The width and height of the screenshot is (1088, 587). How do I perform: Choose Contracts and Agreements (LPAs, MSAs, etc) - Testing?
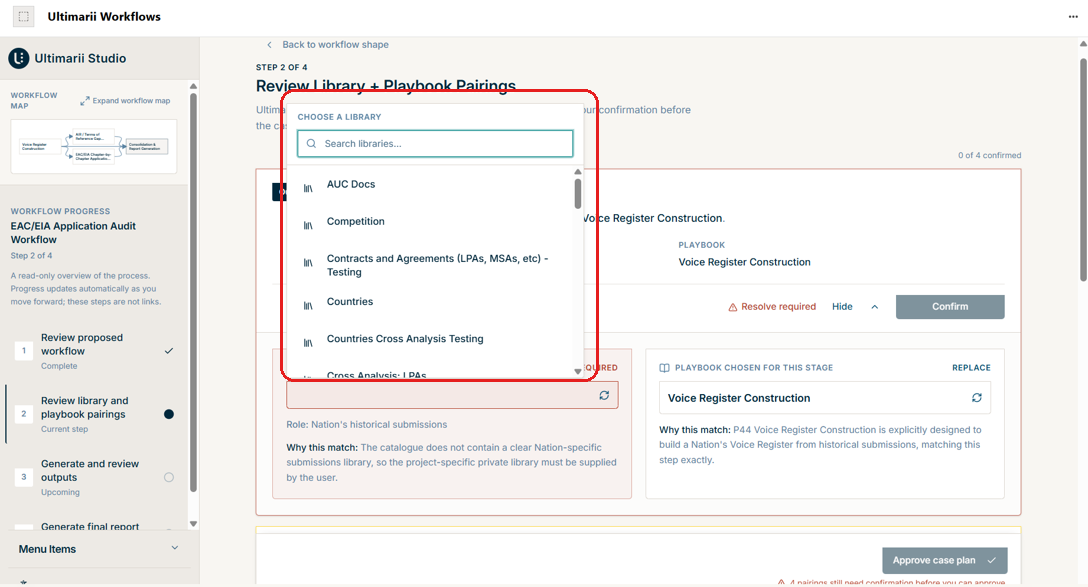tap(435, 265)
